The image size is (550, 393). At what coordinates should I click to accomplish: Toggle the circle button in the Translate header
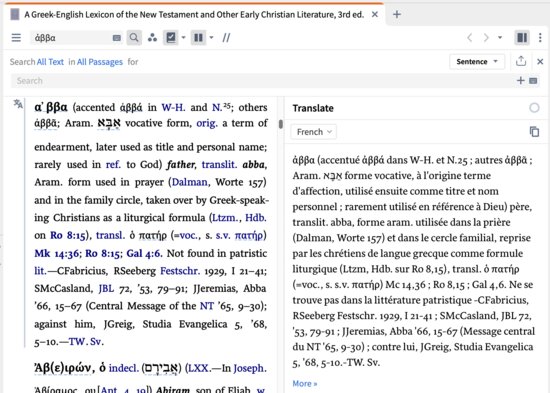[534, 108]
